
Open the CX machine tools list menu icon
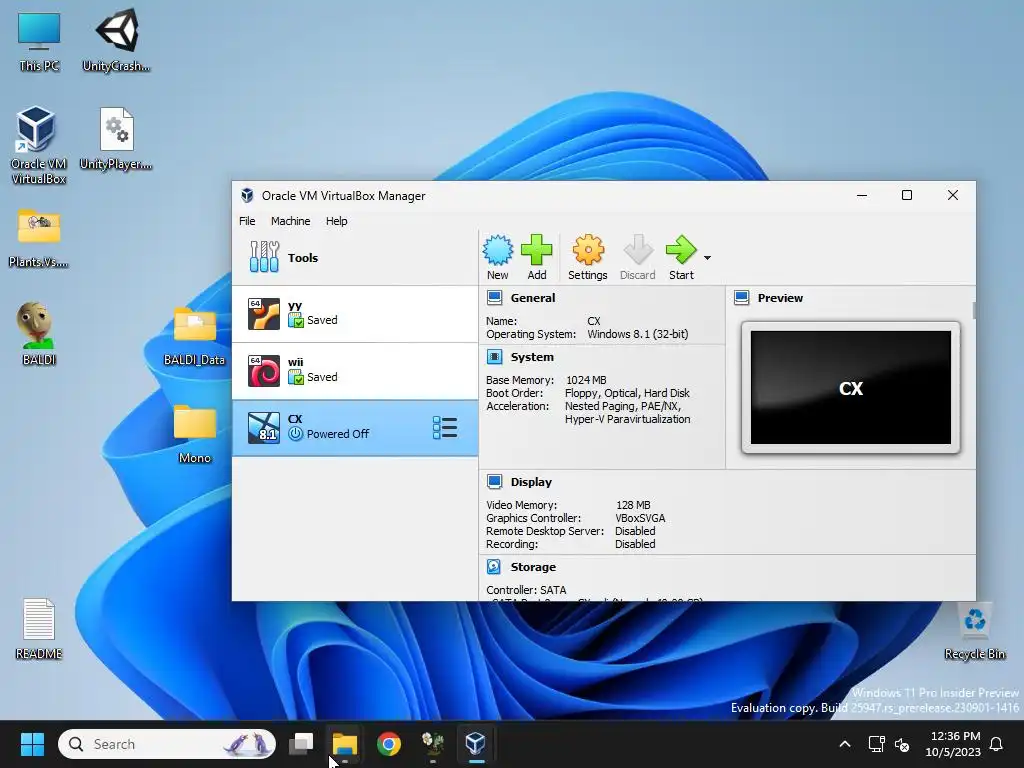click(x=445, y=428)
